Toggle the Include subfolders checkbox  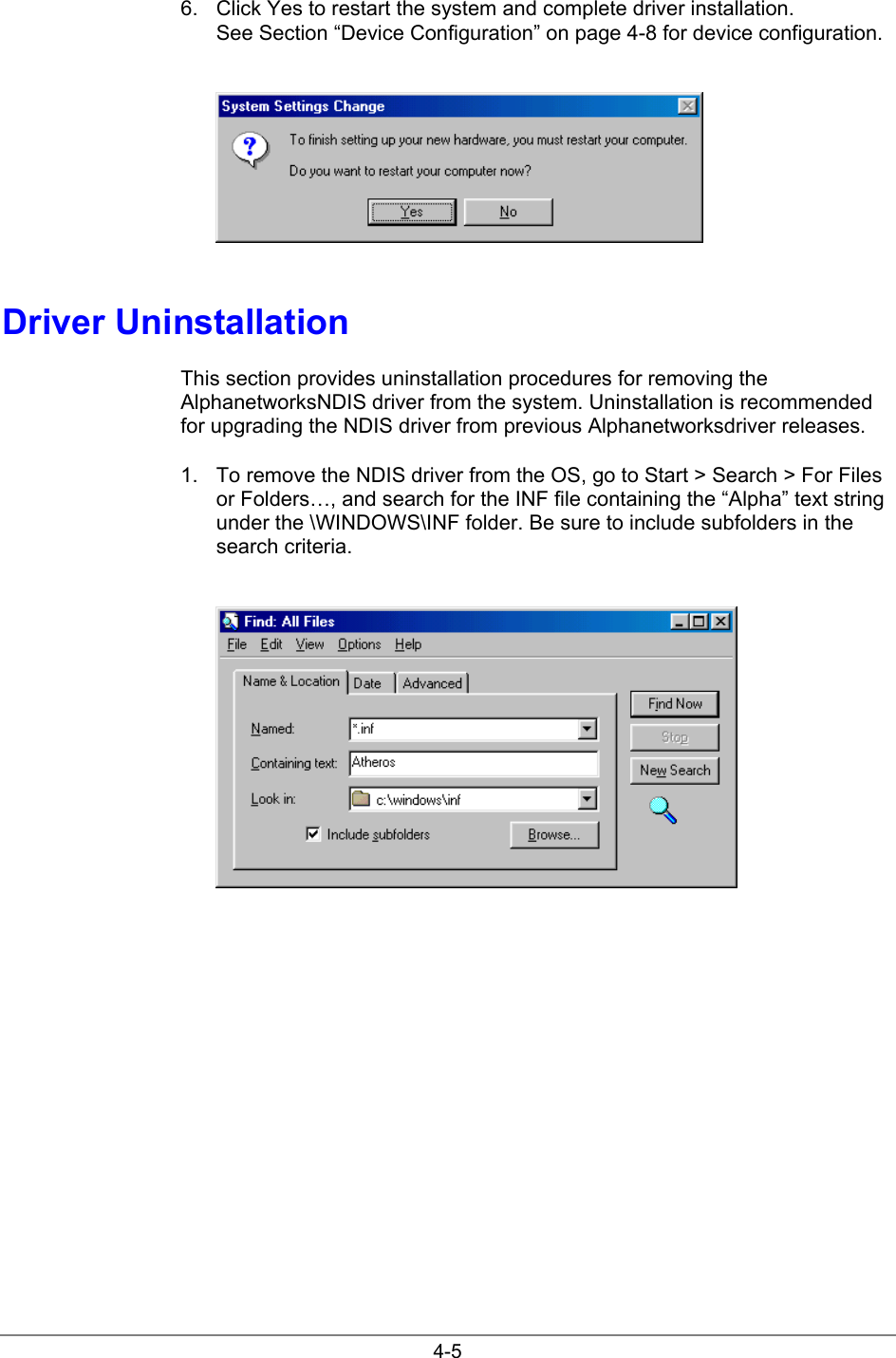click(x=313, y=834)
